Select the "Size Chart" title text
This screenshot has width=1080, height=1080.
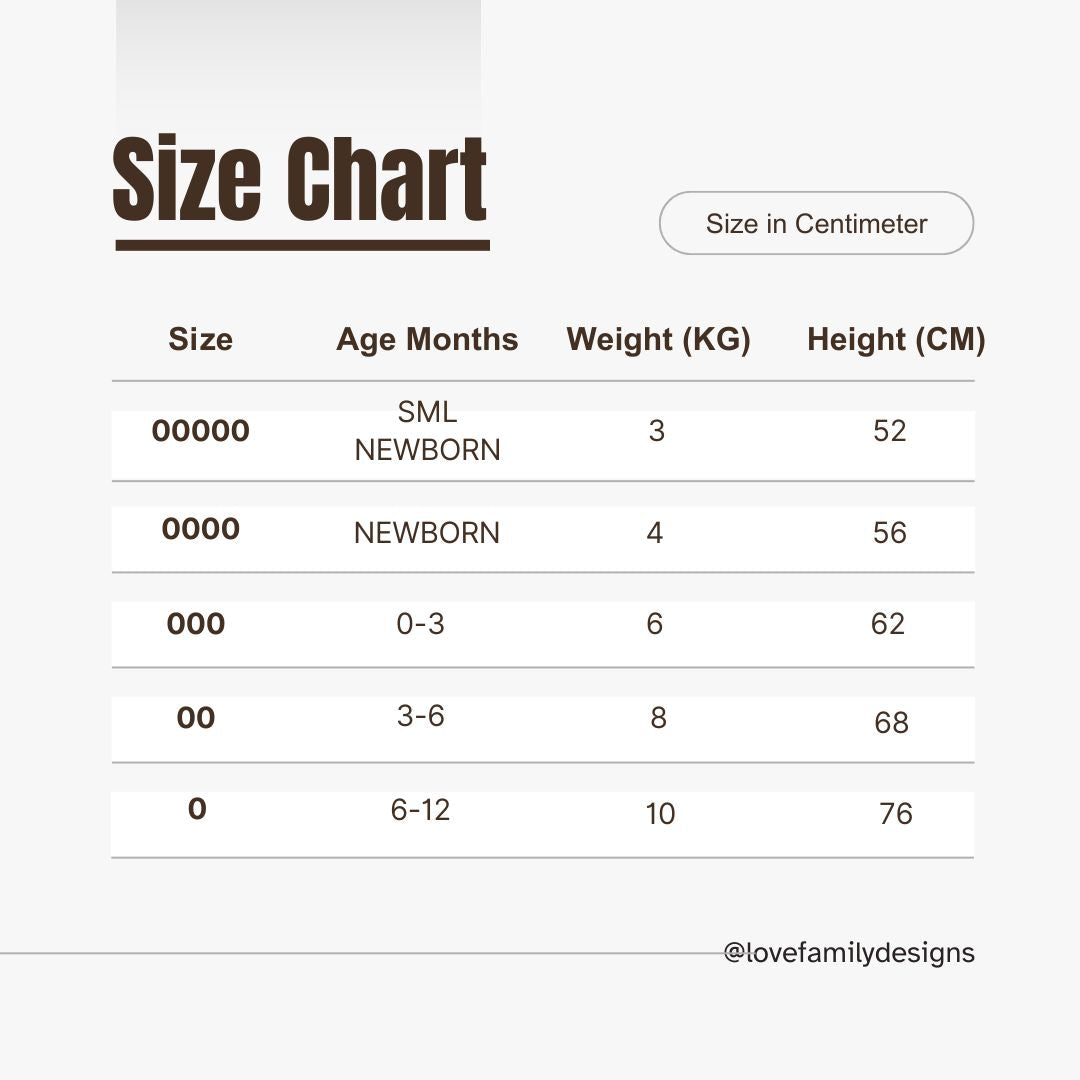click(300, 180)
